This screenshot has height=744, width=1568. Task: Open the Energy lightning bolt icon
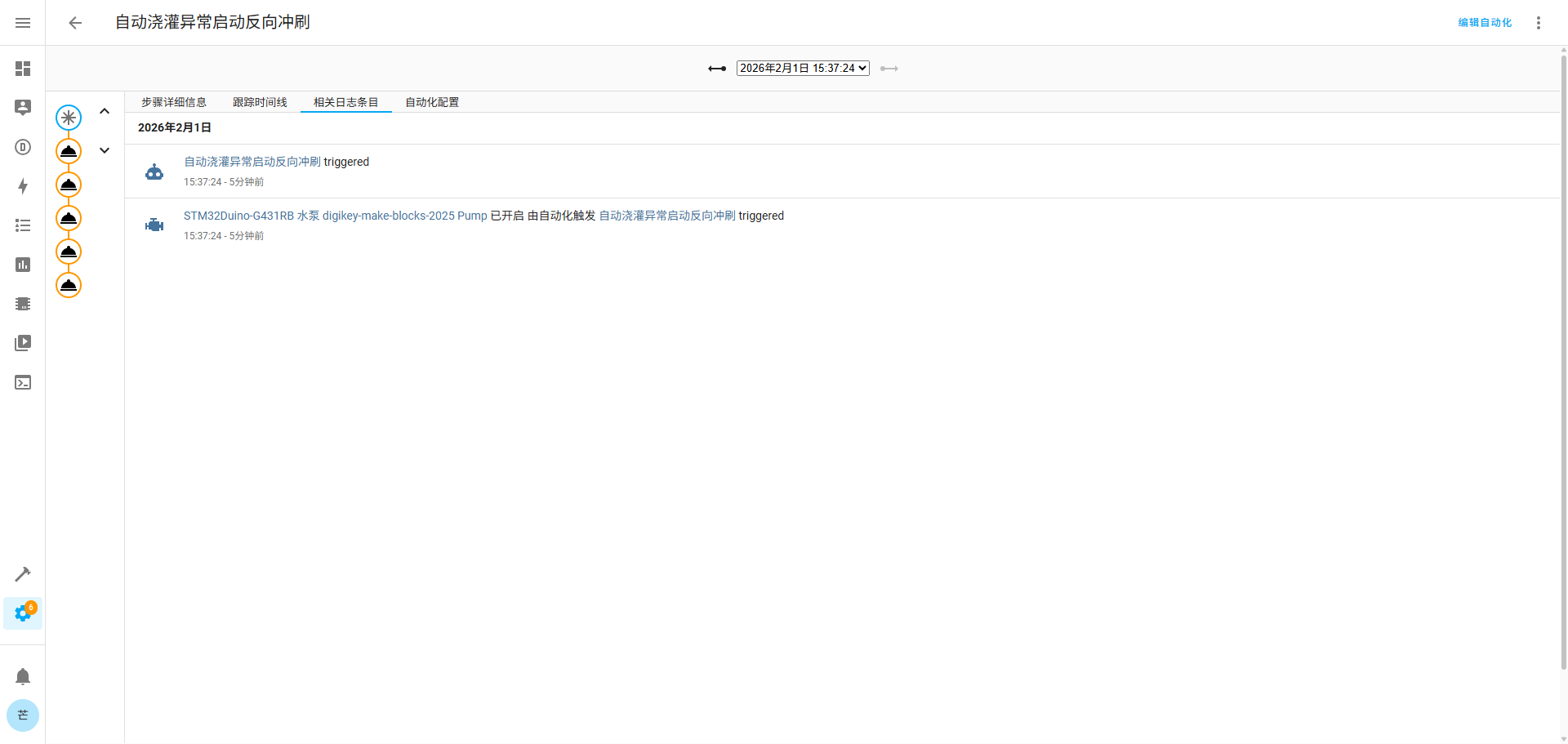pos(23,186)
